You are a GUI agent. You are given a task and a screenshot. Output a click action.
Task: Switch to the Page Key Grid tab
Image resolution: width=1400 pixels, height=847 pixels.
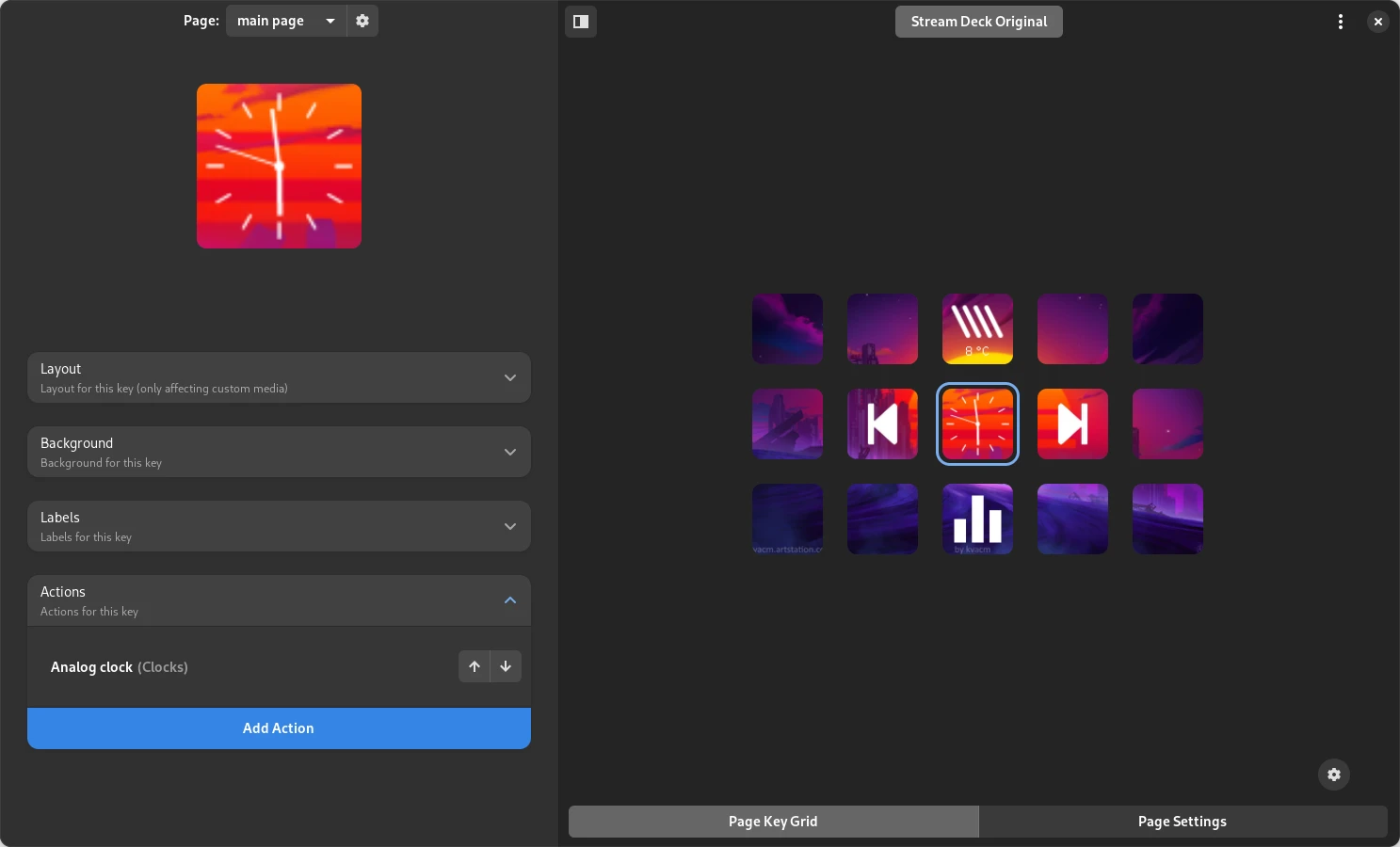pos(773,822)
